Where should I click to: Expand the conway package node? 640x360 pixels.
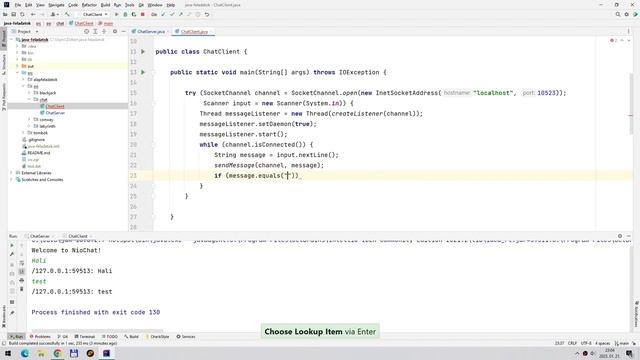[x=29, y=120]
